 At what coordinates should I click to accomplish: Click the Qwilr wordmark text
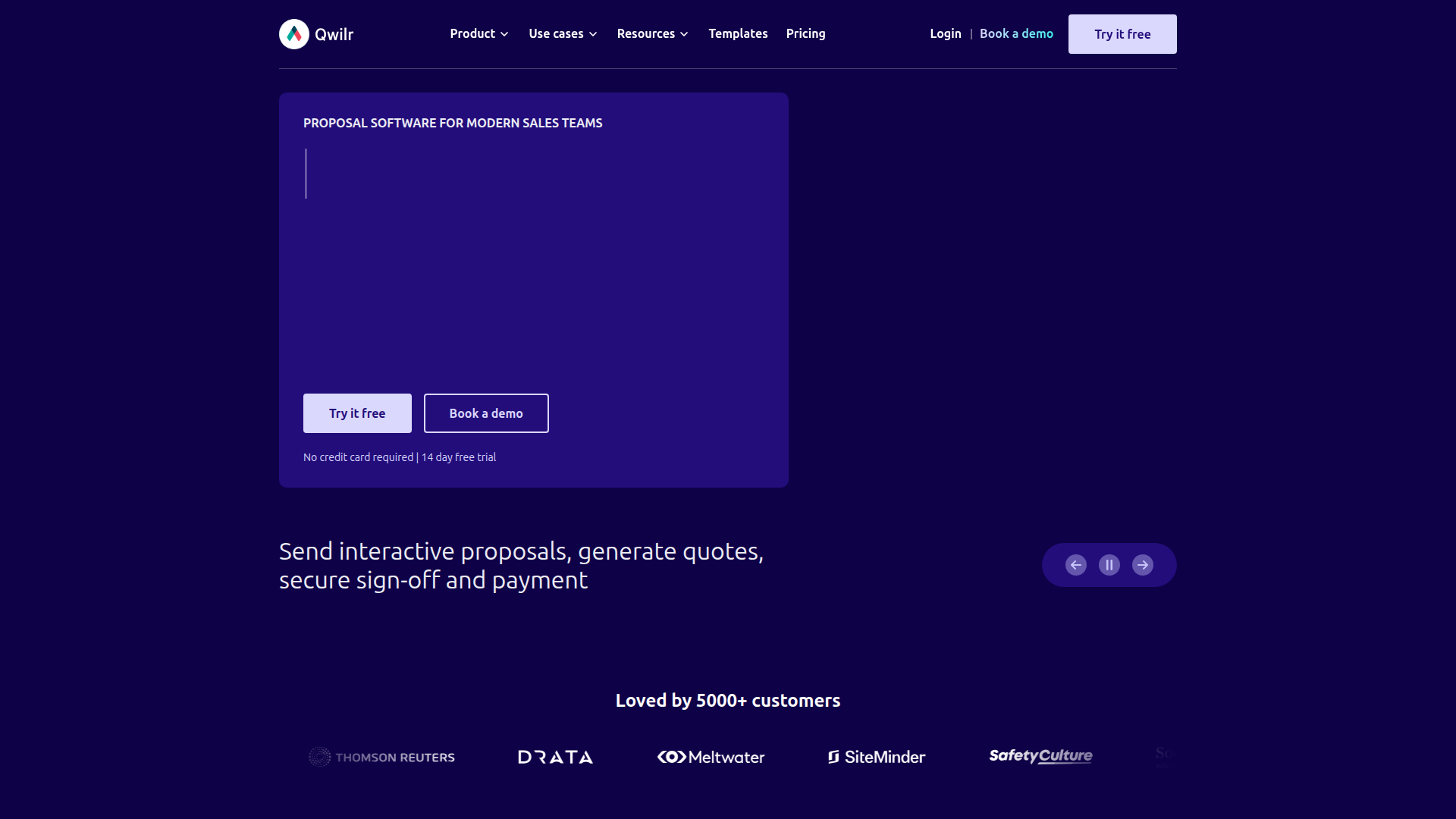(x=334, y=34)
